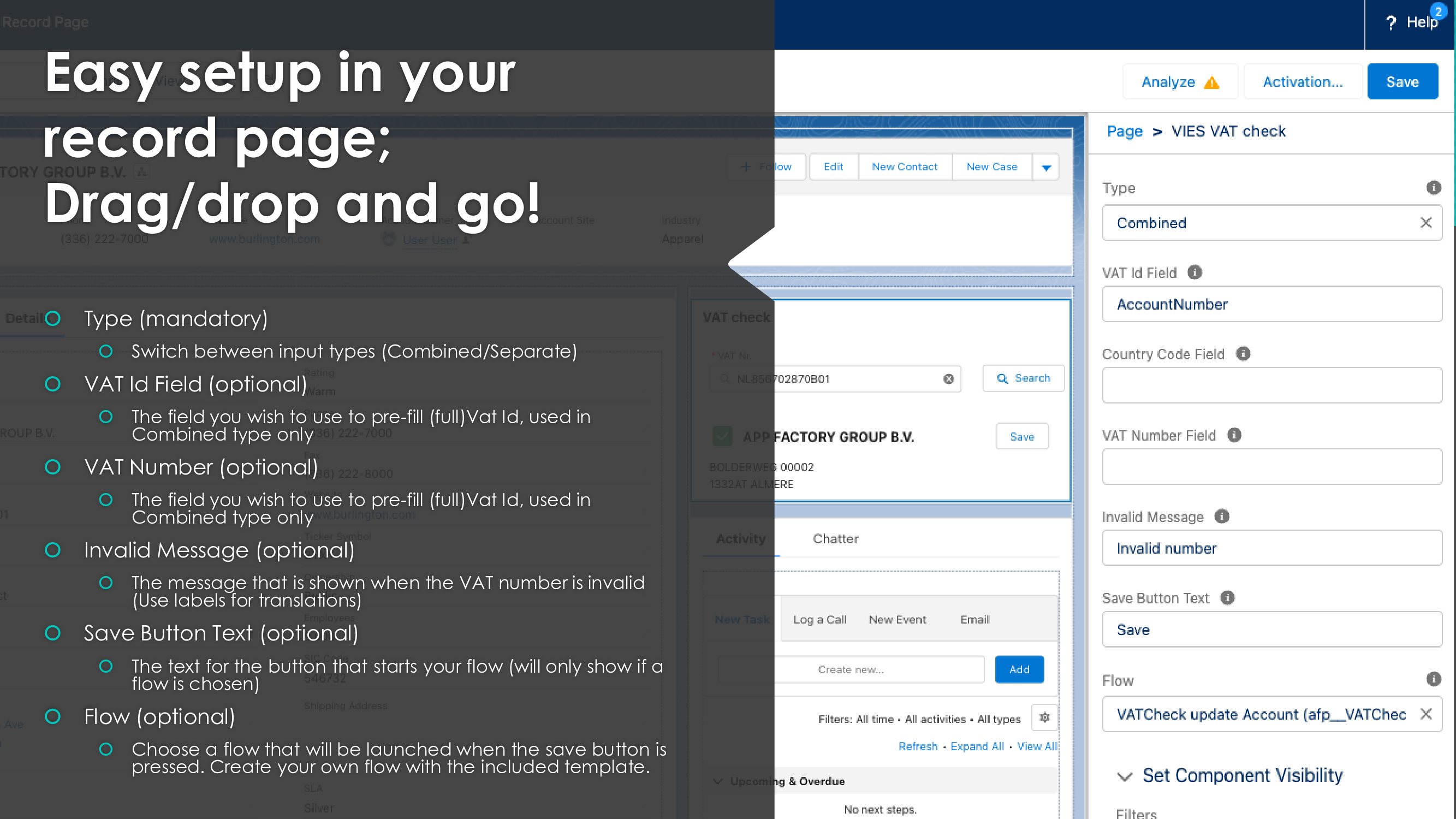1456x819 pixels.
Task: Select the Log a Call tab
Action: (x=819, y=620)
